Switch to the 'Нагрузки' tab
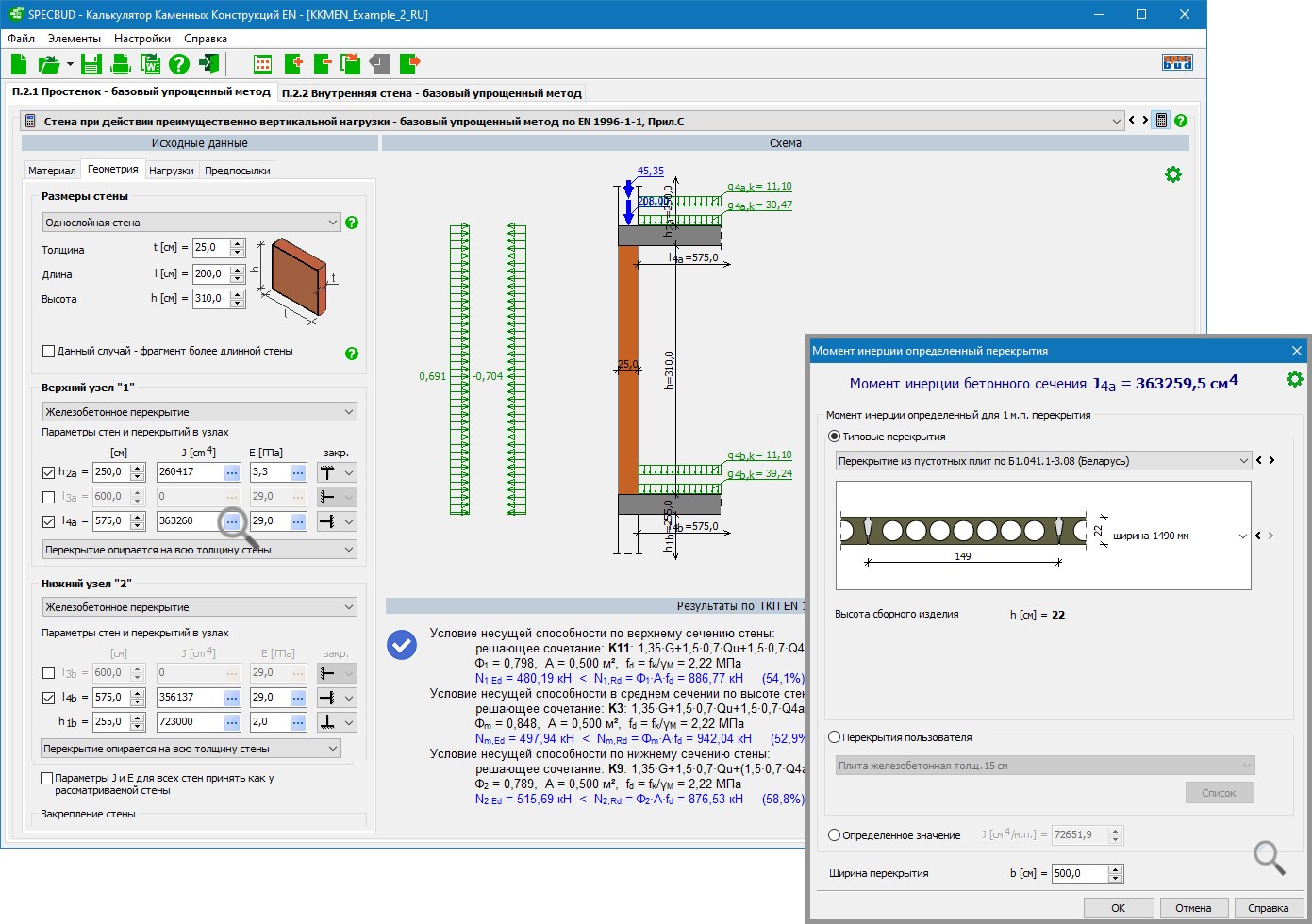This screenshot has height=924, width=1312. coord(171,171)
